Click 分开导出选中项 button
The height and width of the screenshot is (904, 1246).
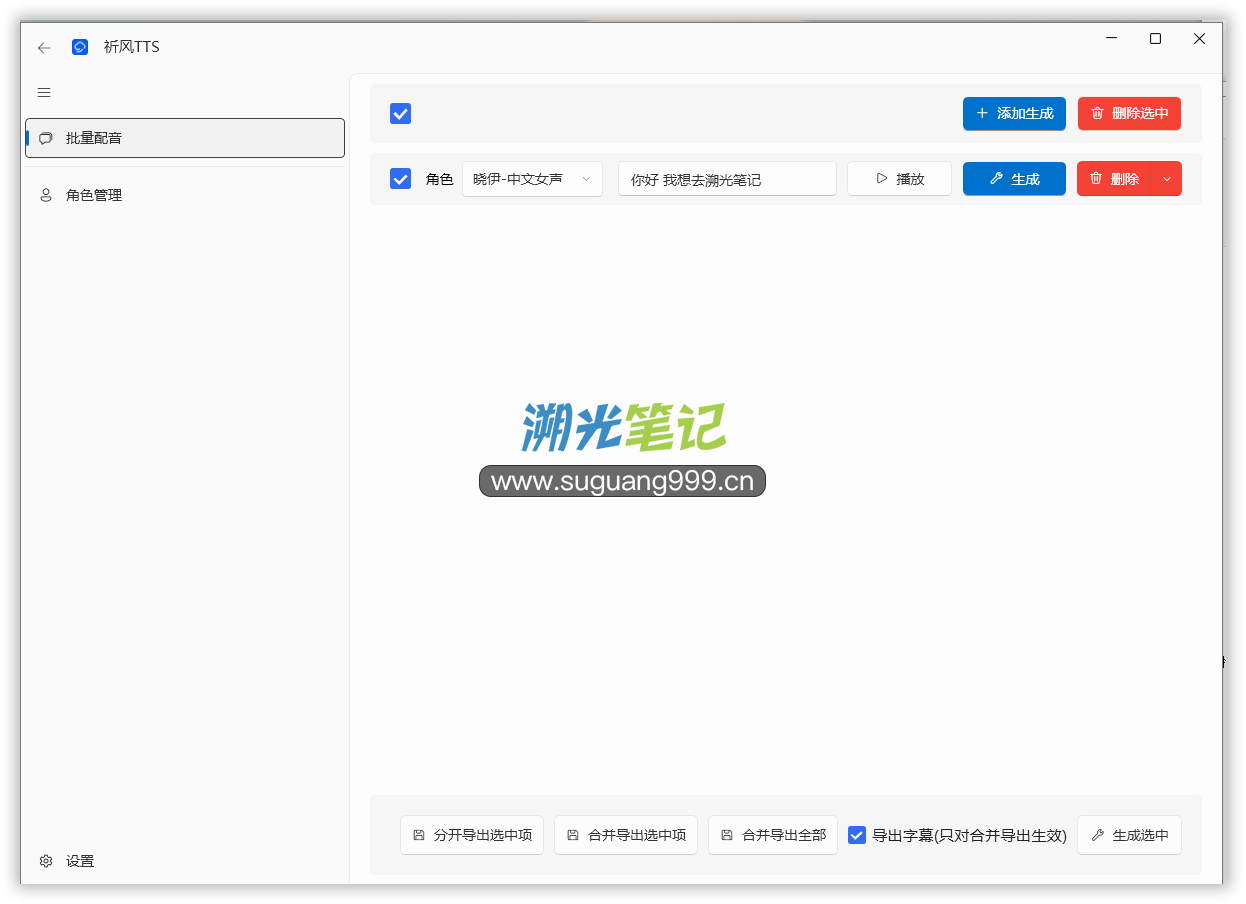pos(472,835)
